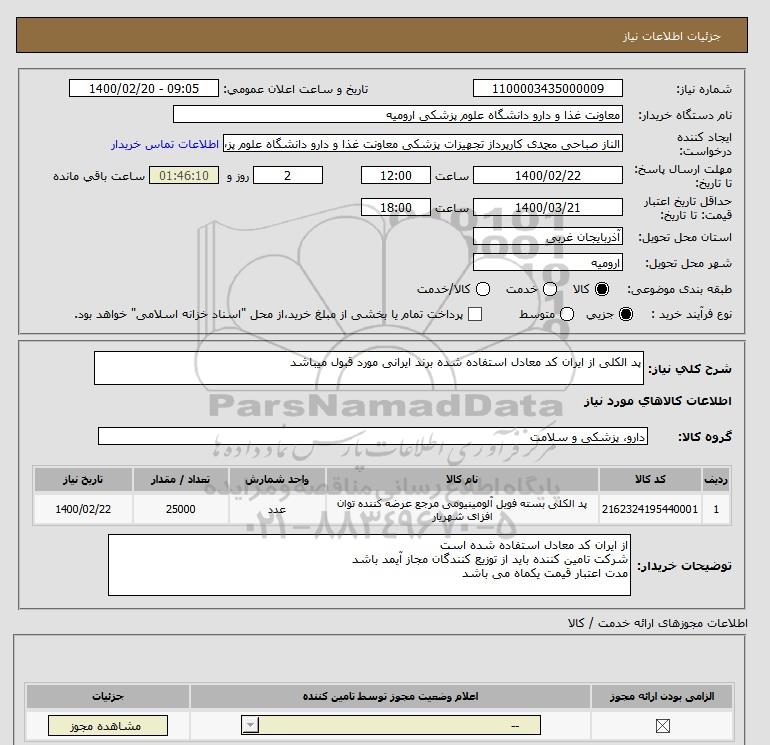Image resolution: width=770 pixels, height=745 pixels.
Task: Select the خدمت radio button
Action: click(x=550, y=289)
